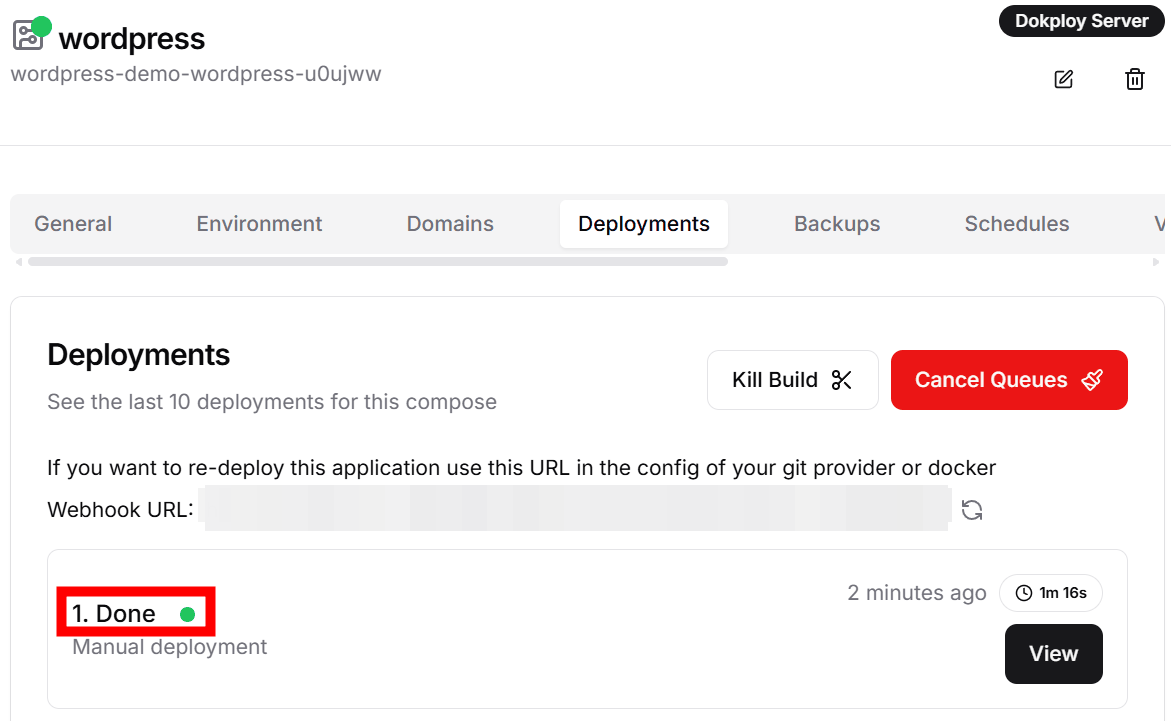Click the red Cancel Queues button
The height and width of the screenshot is (721, 1171).
[x=1008, y=380]
